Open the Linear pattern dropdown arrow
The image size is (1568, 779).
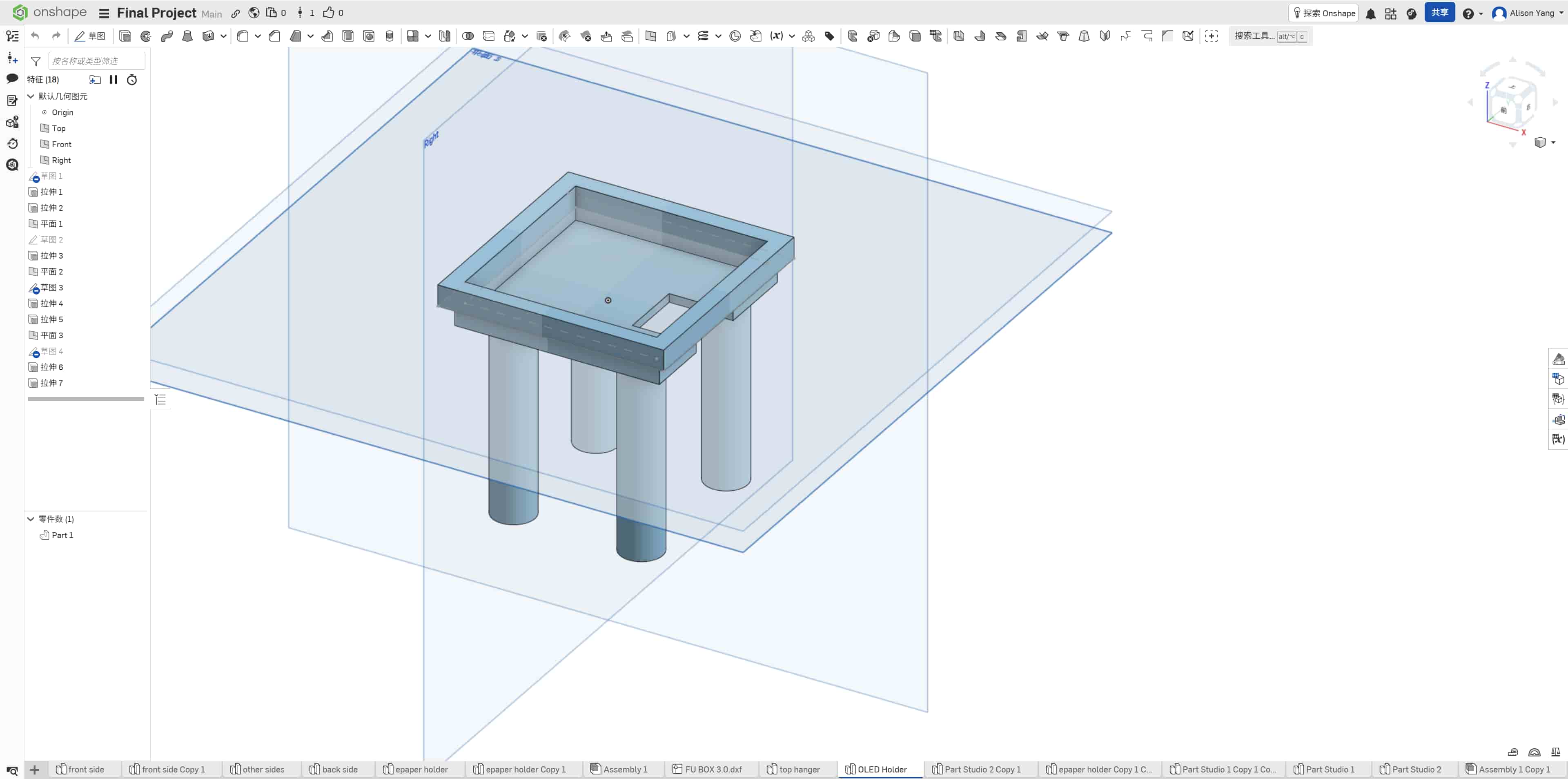(428, 36)
